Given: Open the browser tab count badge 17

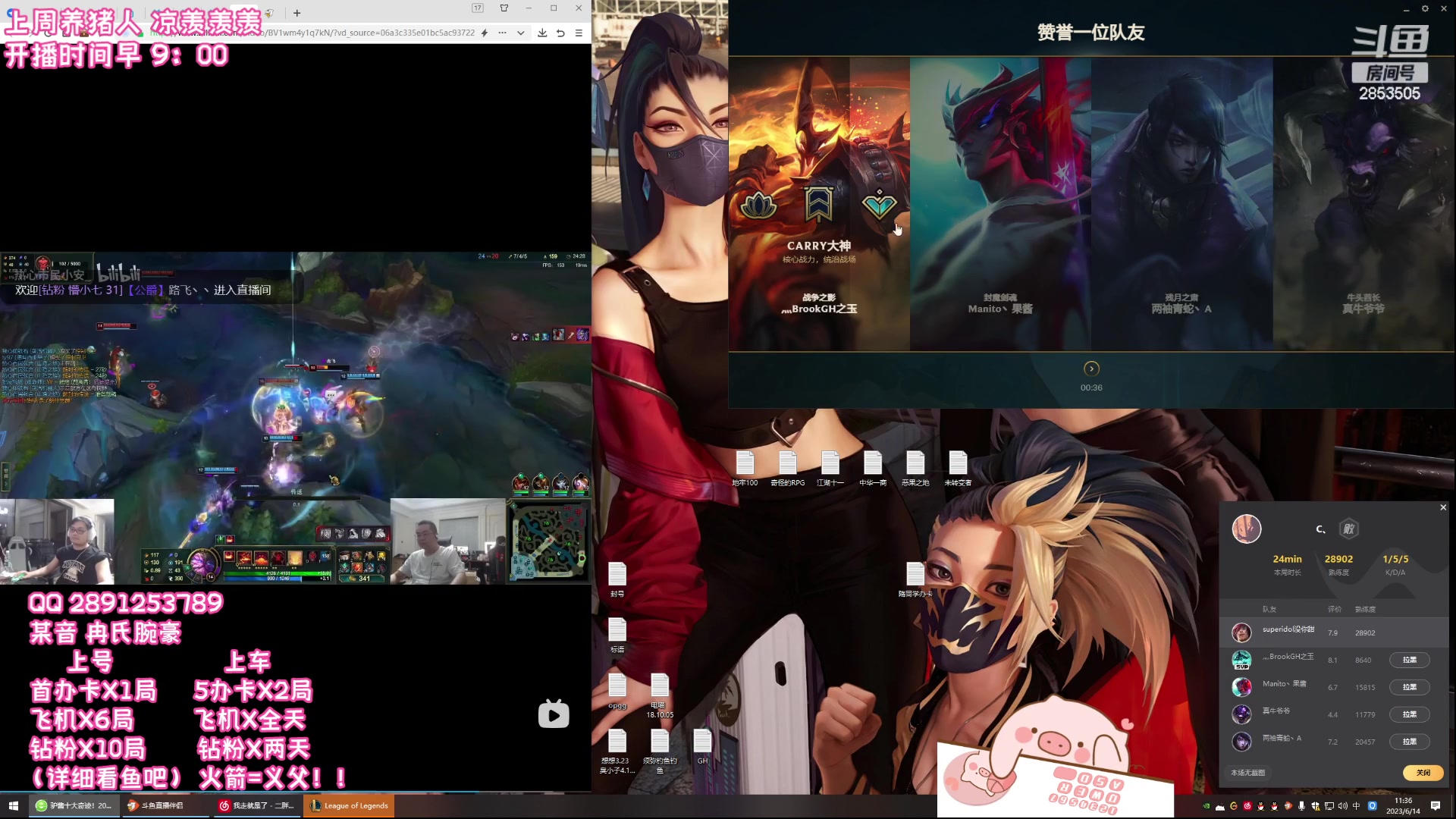Looking at the screenshot, I should tap(478, 8).
